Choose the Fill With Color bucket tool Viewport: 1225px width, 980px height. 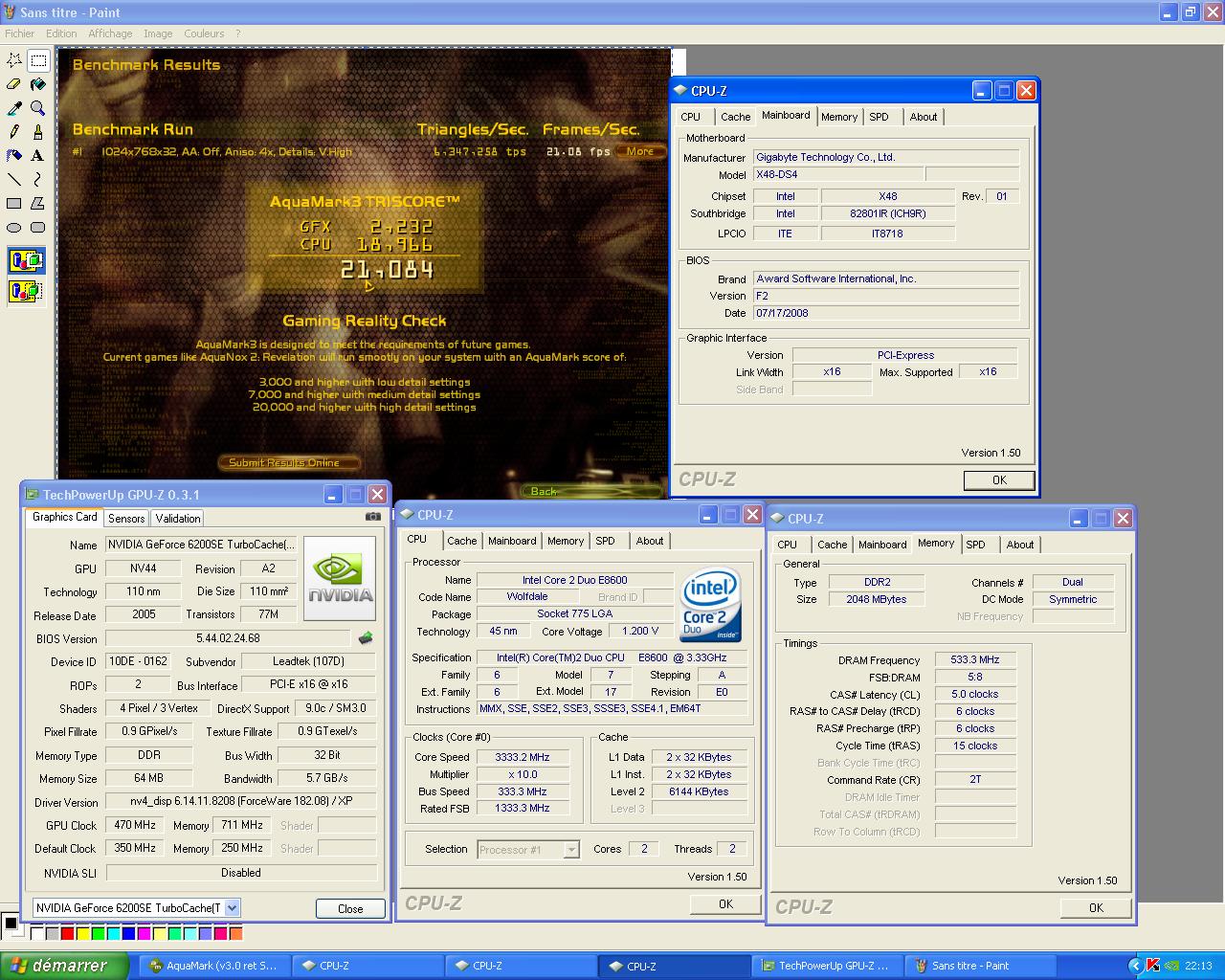(38, 84)
